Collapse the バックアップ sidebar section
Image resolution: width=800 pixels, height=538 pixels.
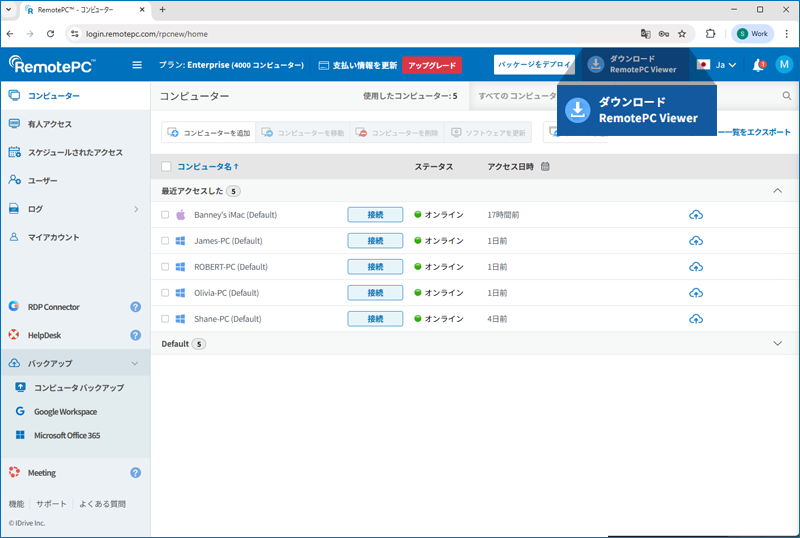135,363
